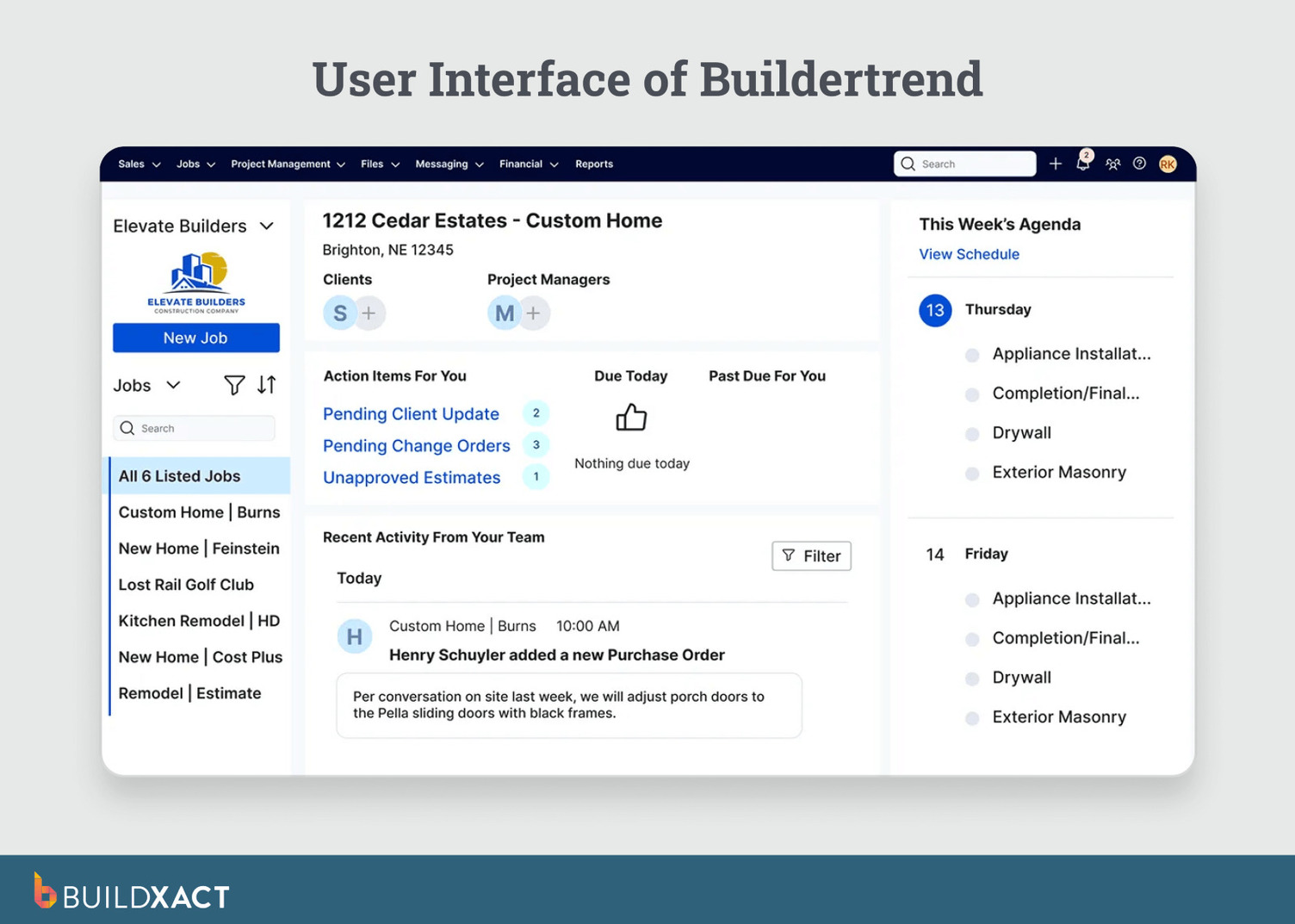Open the help question mark icon
The image size is (1295, 924).
pyautogui.click(x=1139, y=164)
